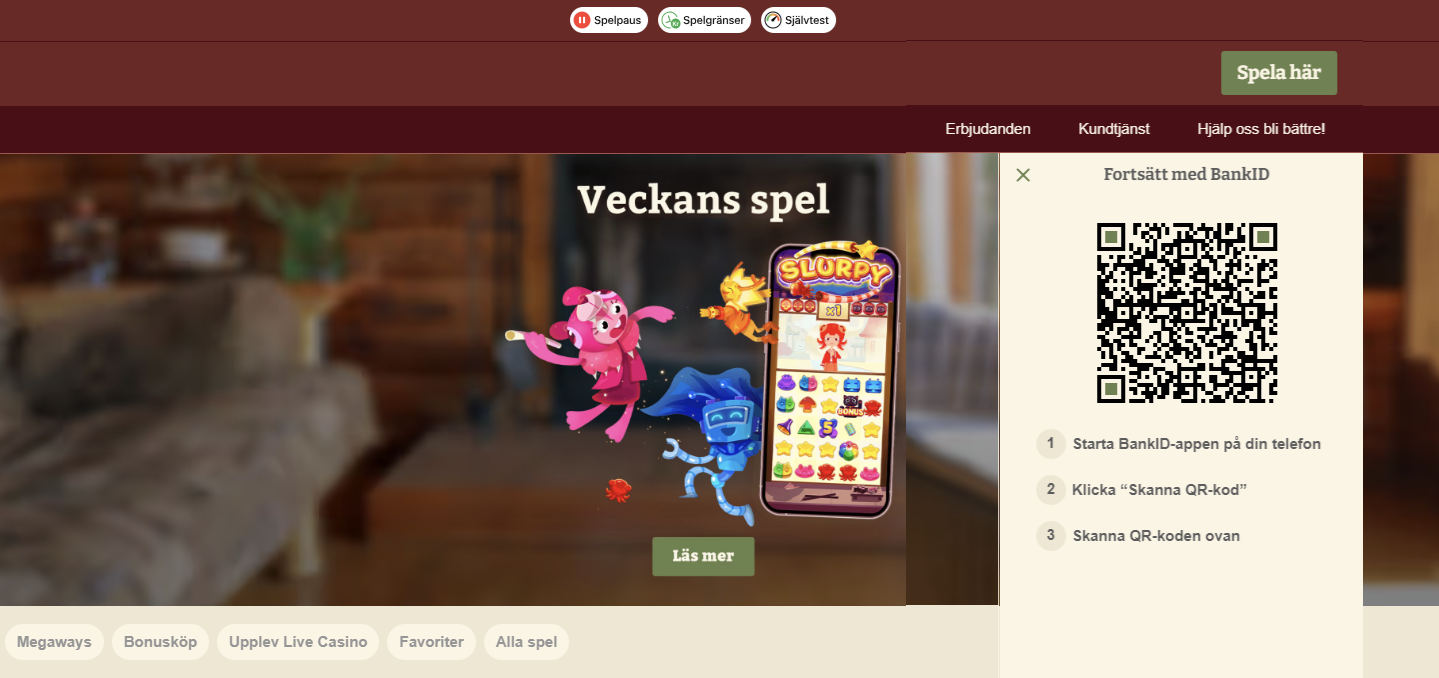Open the Erbjudanden menu item
1439x678 pixels.
click(x=988, y=129)
